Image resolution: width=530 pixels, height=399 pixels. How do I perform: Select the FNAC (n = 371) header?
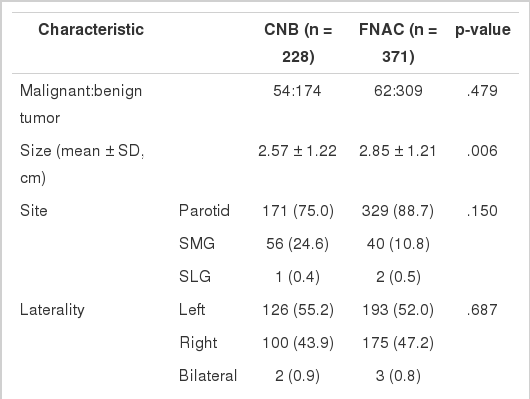pos(398,43)
